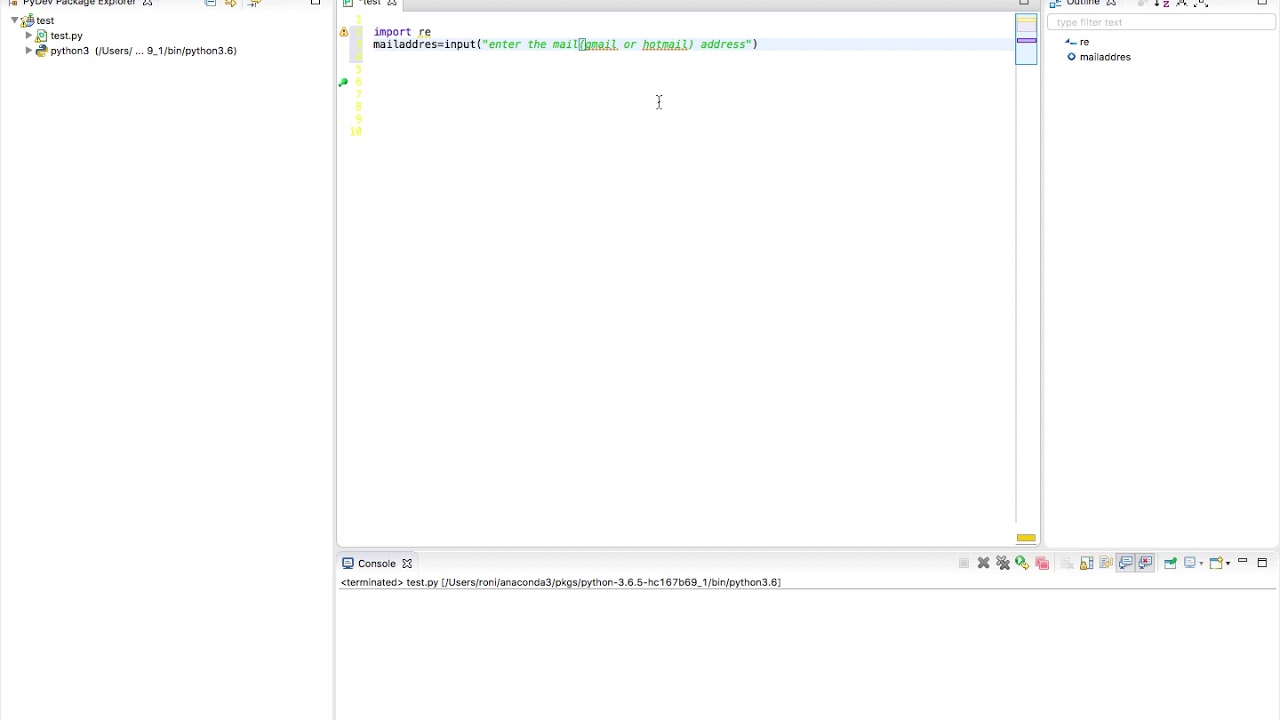Click the yellow warning marker on the overview ruler

pos(1026,538)
